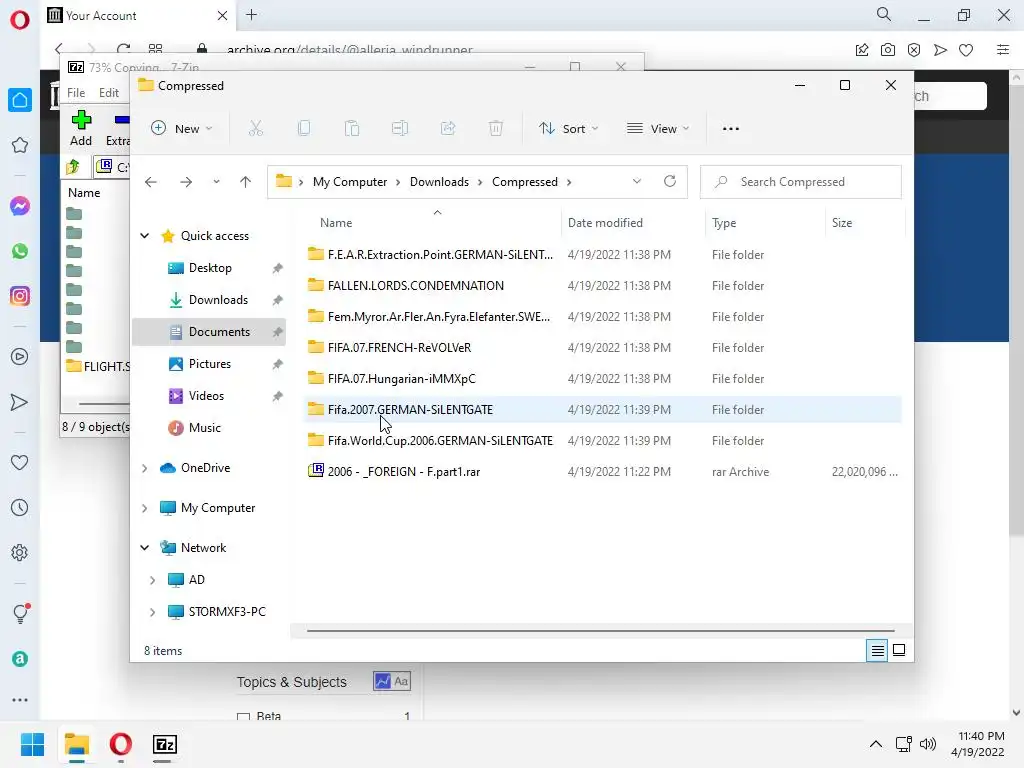Open the Sort dropdown in Explorer

(568, 129)
